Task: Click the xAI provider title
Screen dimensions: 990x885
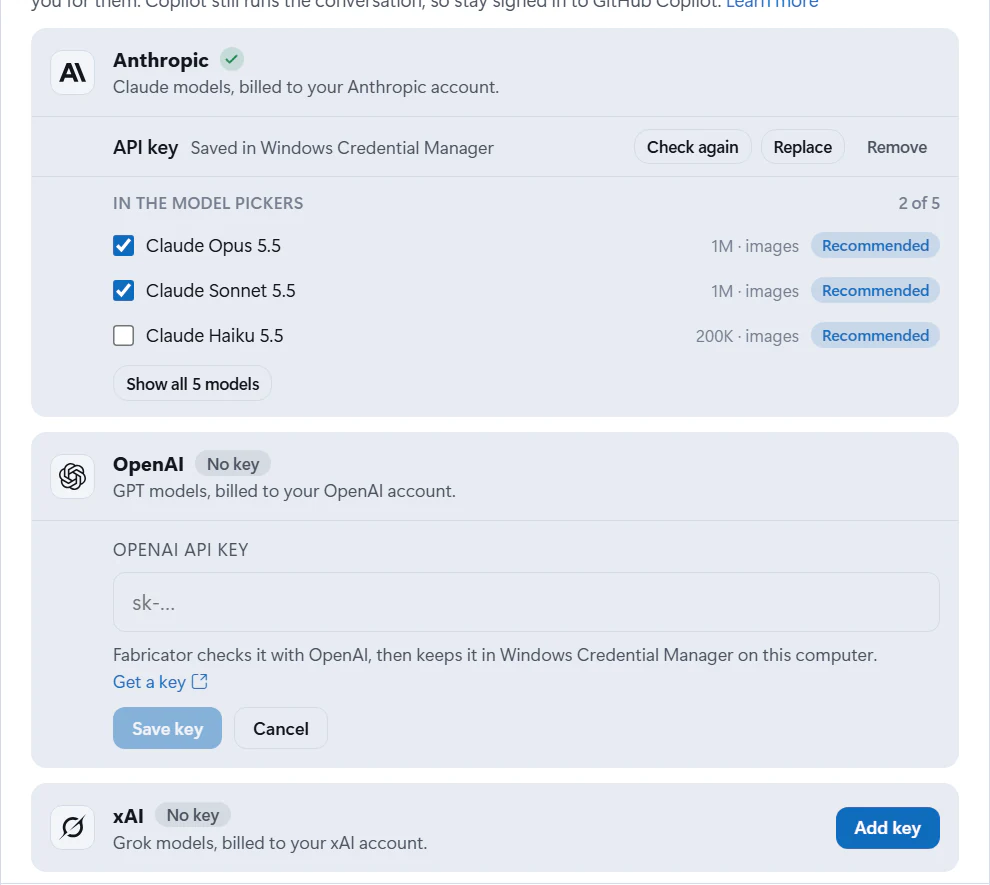Action: click(128, 816)
